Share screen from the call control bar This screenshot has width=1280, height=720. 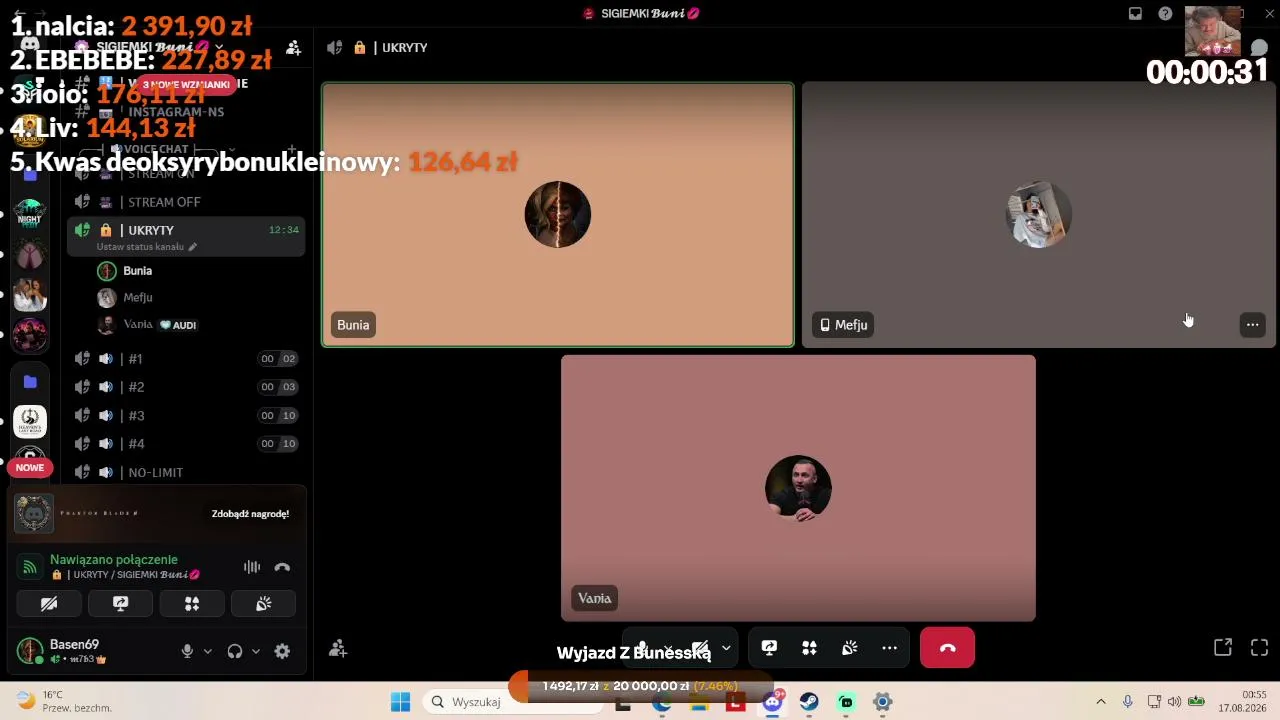(769, 648)
